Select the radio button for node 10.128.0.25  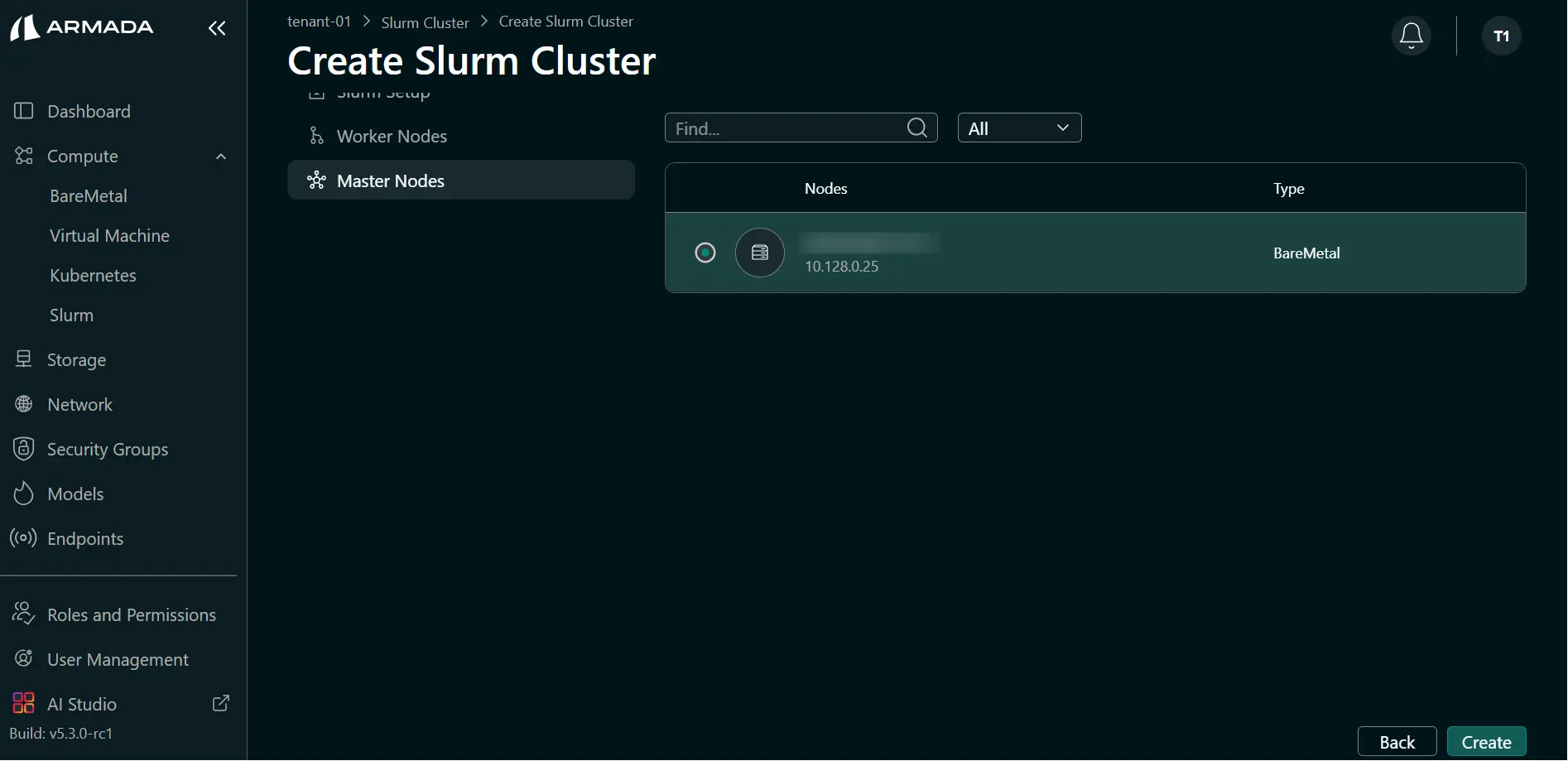(705, 253)
